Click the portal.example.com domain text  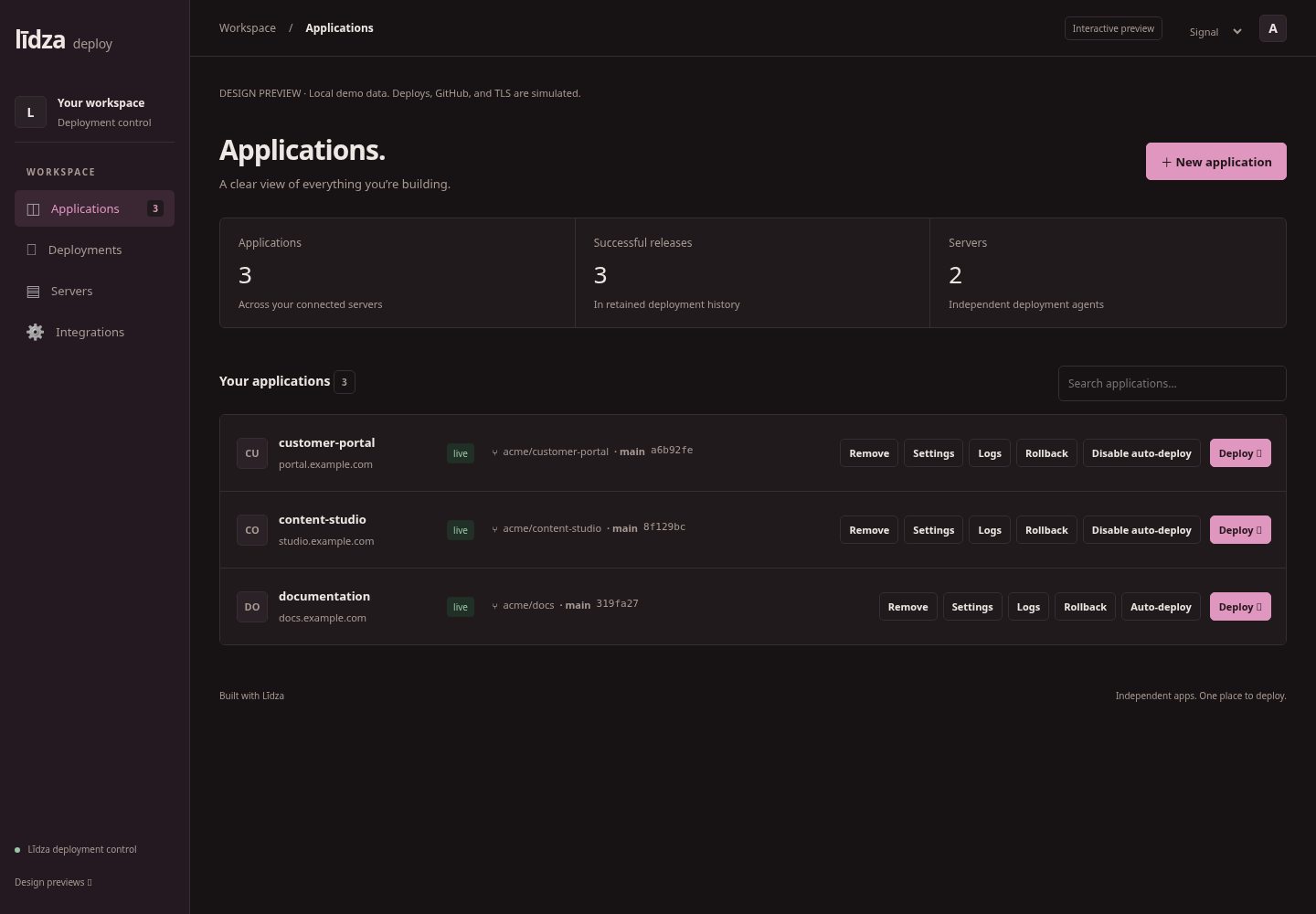[325, 464]
